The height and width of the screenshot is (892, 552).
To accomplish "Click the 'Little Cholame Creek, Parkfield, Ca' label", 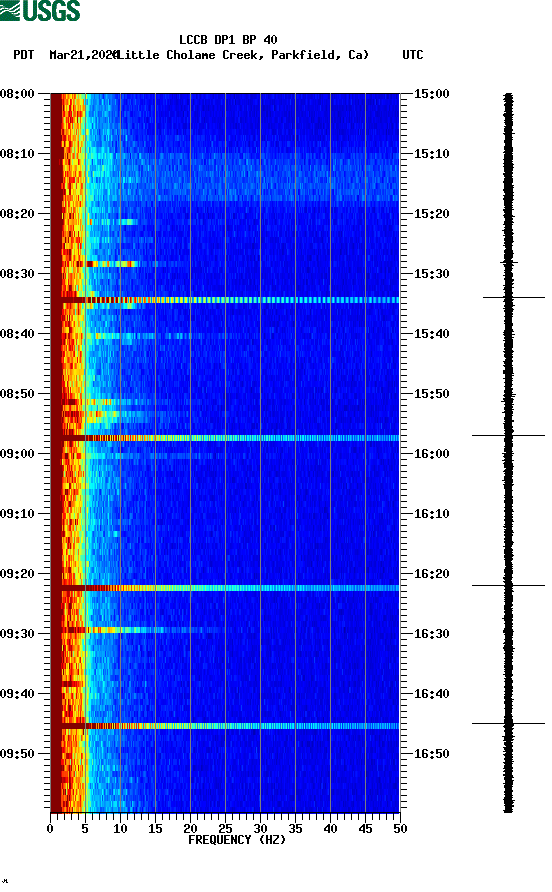I will click(243, 55).
